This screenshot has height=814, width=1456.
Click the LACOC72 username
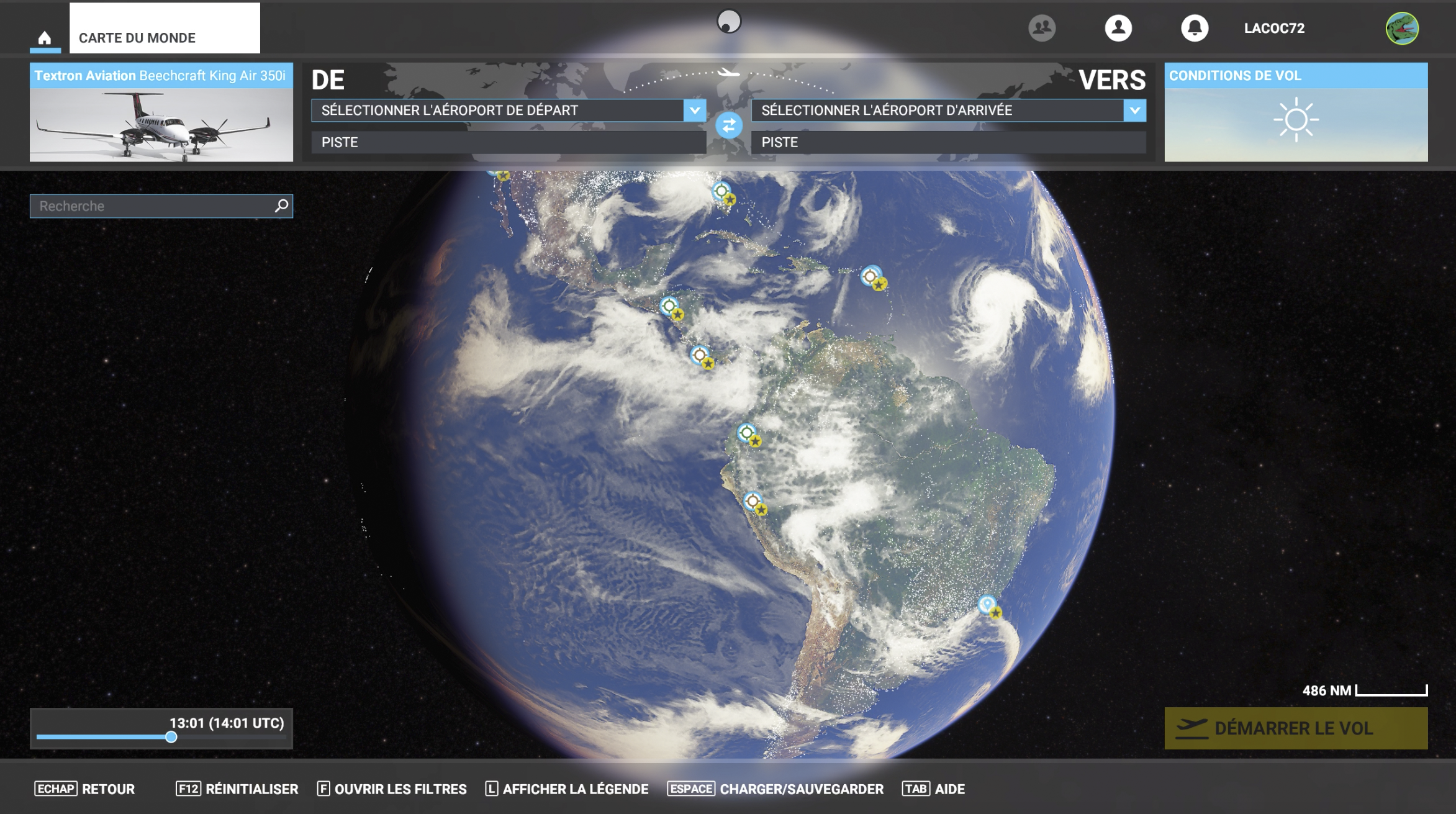coord(1274,28)
